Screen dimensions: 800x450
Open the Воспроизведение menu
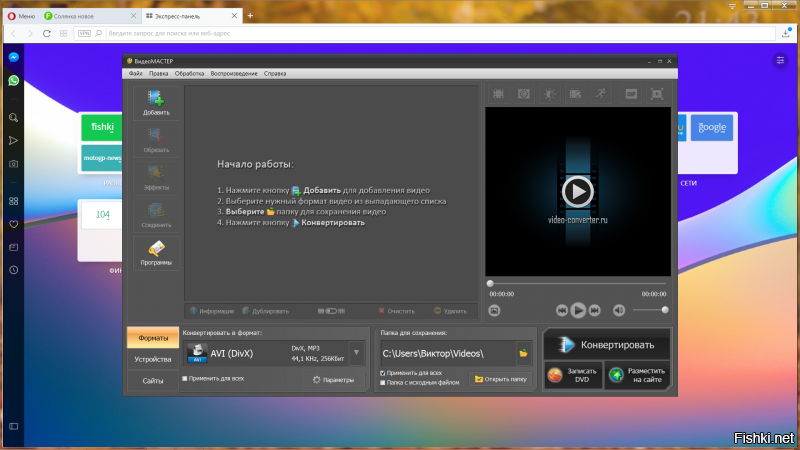point(231,74)
